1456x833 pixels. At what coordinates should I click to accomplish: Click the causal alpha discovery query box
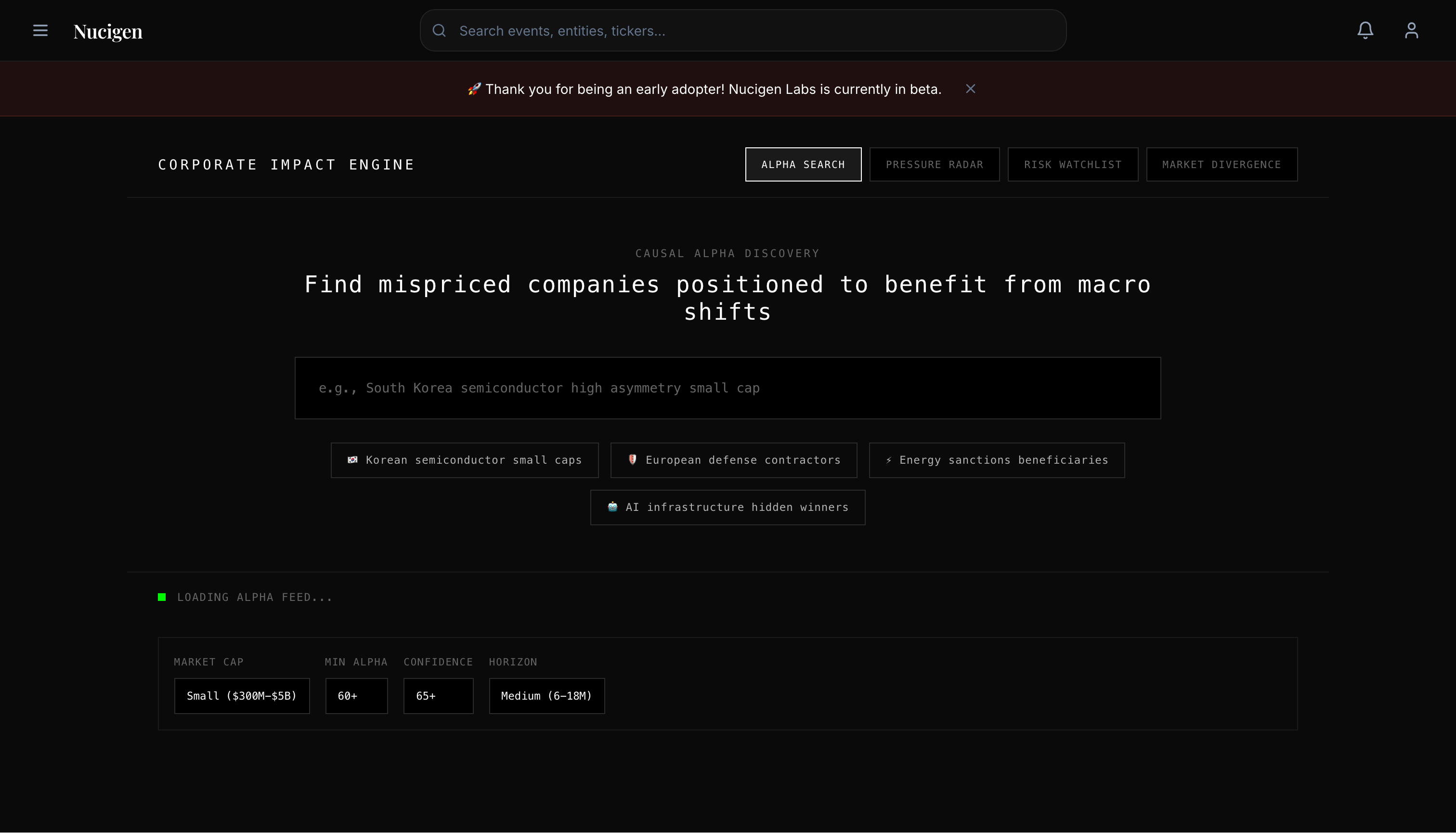(728, 388)
